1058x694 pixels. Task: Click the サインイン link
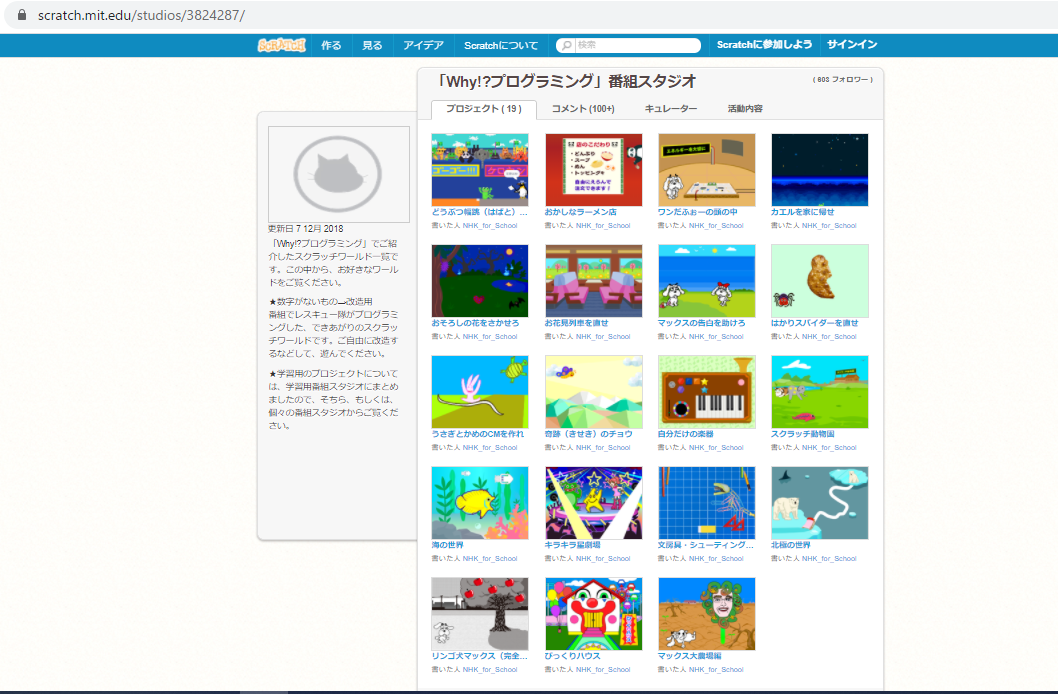[x=851, y=45]
